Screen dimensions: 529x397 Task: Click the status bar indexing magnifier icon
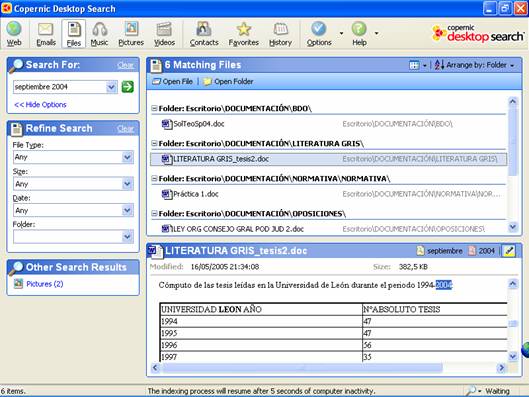coord(472,391)
